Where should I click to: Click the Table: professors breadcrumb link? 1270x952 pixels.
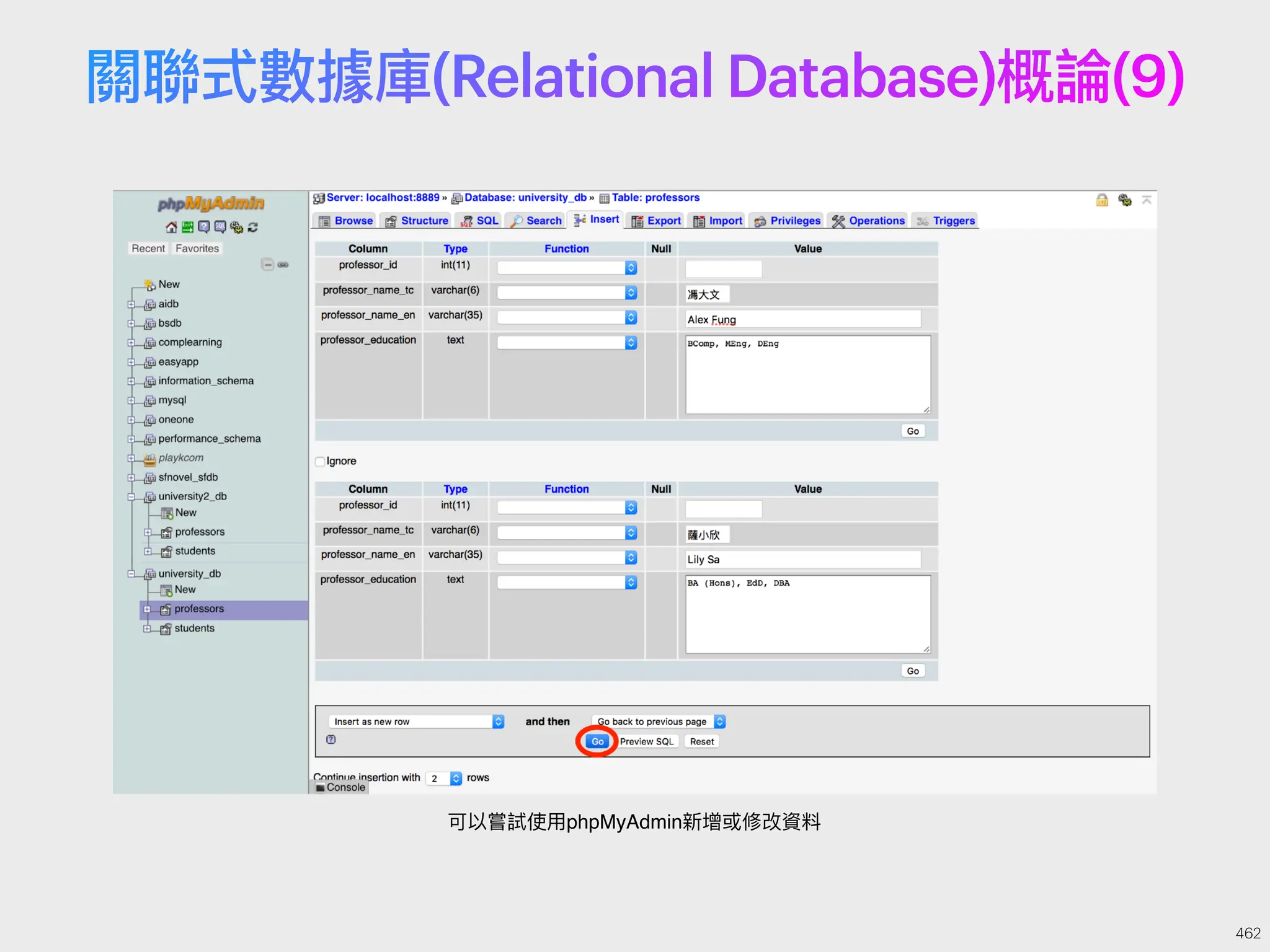tap(655, 198)
